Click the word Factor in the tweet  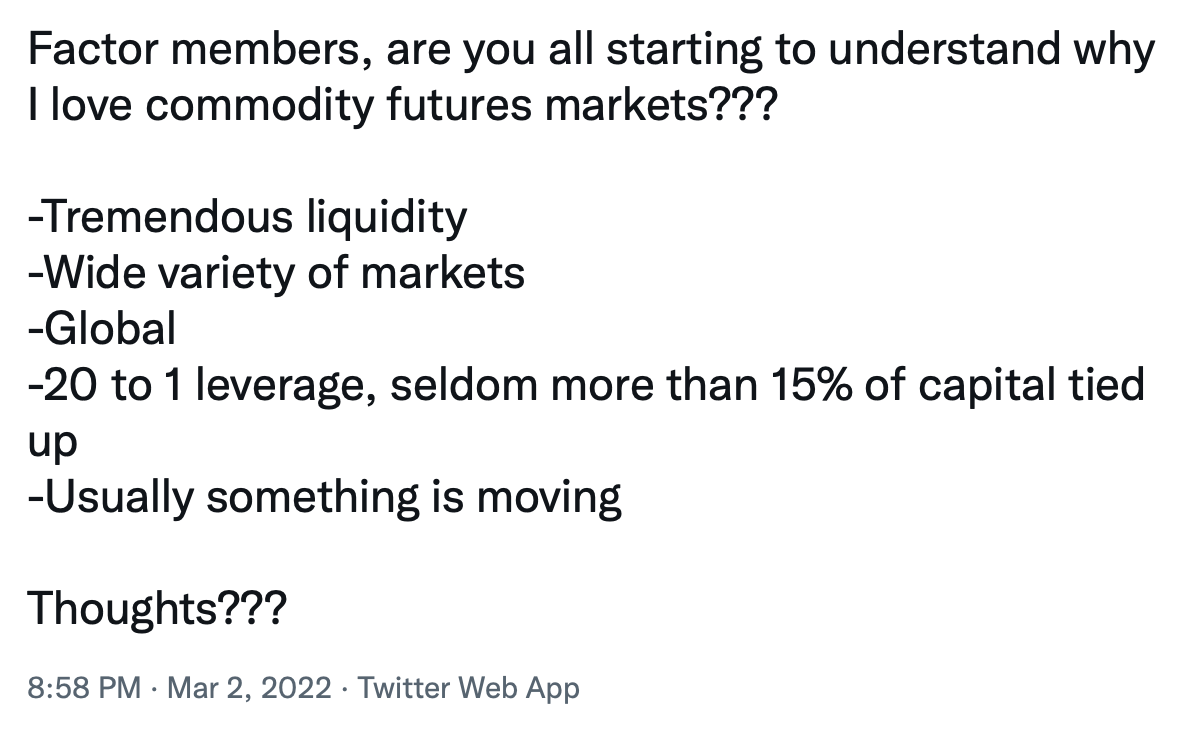click(93, 49)
